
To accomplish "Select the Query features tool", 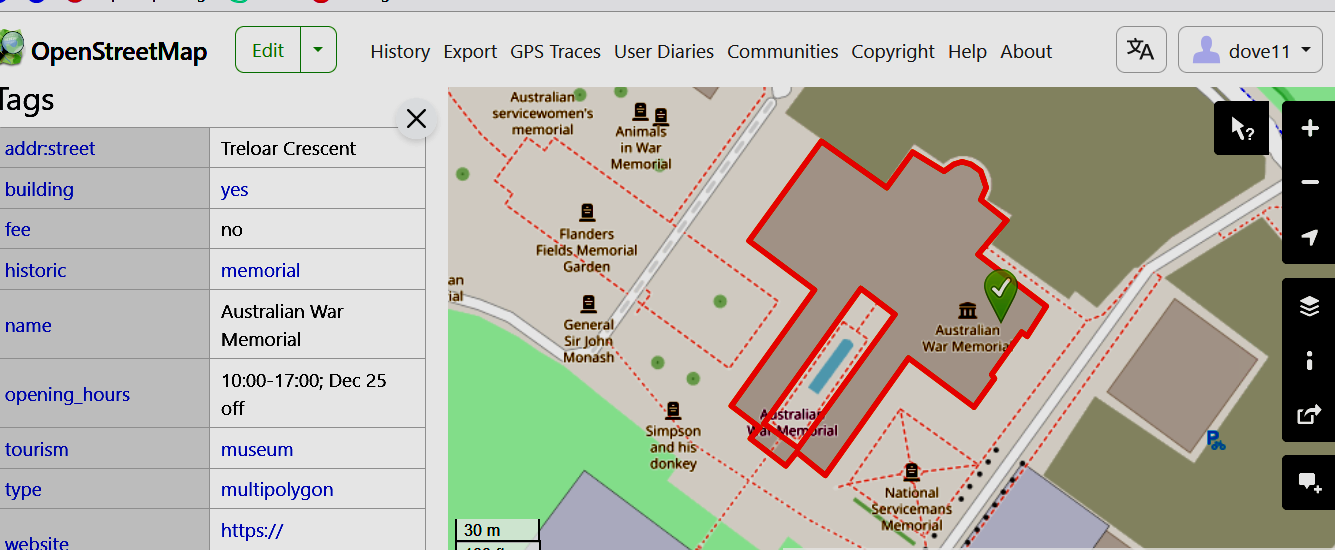I will click(x=1241, y=128).
